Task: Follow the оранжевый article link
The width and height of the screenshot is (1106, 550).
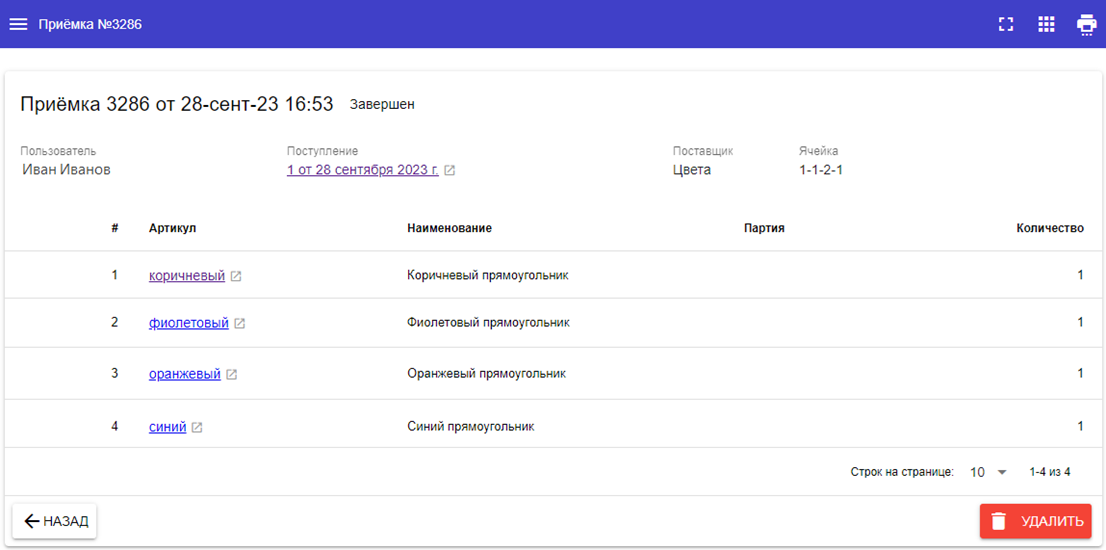Action: 185,374
